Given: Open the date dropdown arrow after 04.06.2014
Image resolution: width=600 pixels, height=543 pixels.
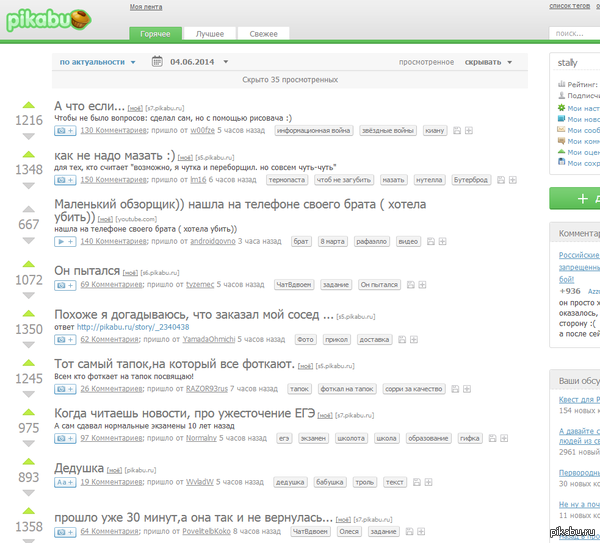Looking at the screenshot, I should pos(226,62).
